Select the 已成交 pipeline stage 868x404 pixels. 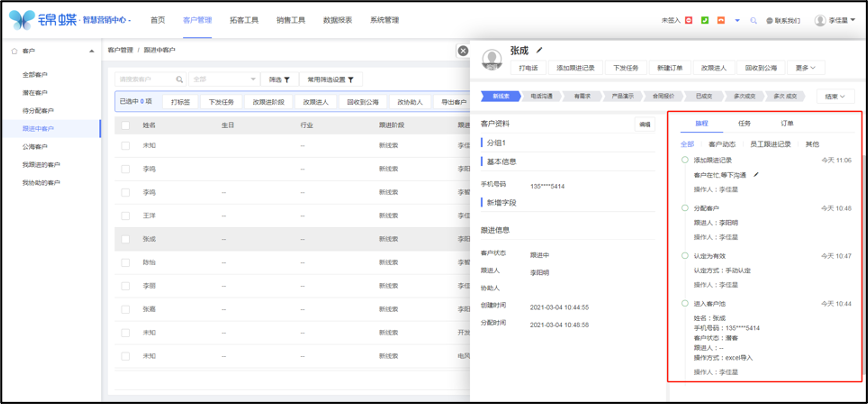[x=703, y=96]
